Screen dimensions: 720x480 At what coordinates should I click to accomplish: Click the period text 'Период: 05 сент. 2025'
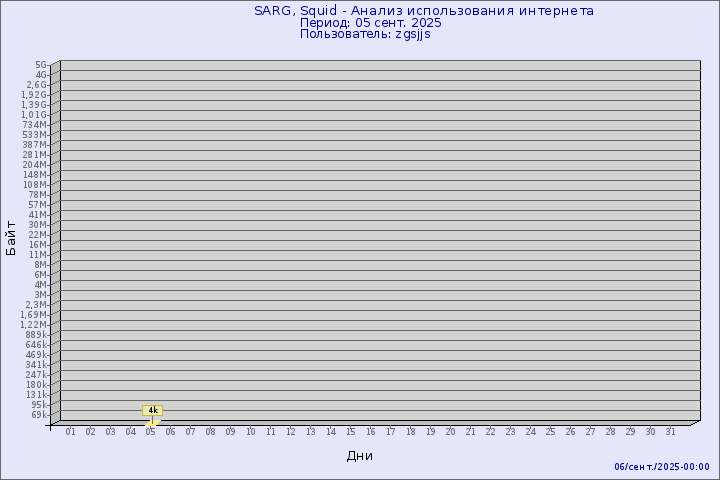coord(370,22)
